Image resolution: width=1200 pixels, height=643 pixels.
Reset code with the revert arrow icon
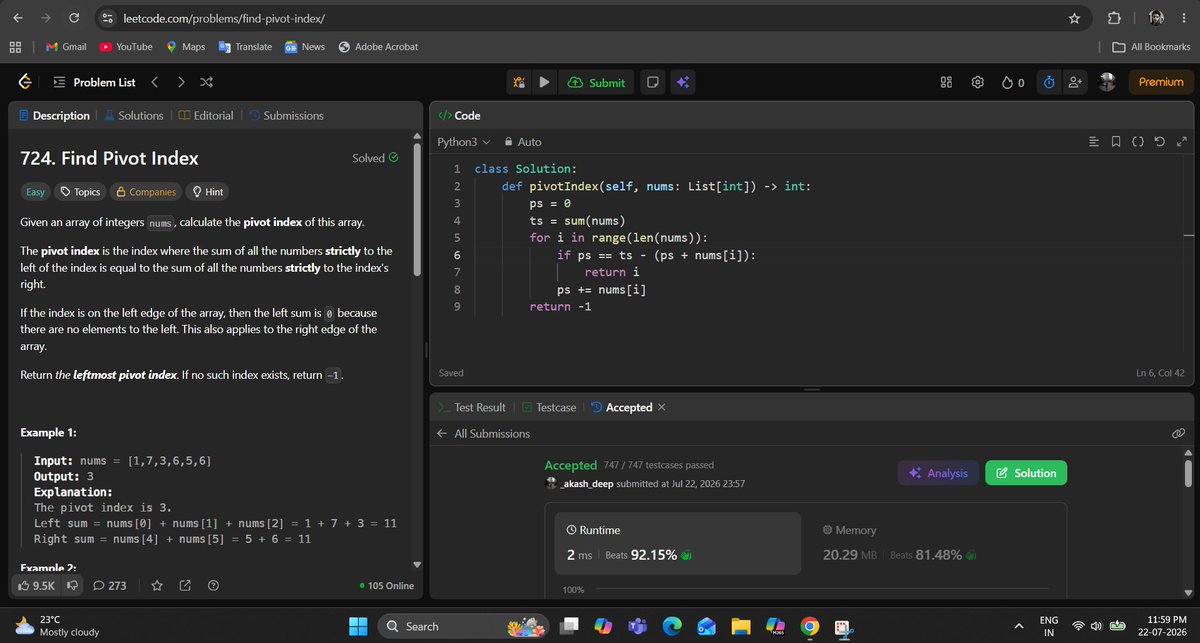pos(1159,143)
